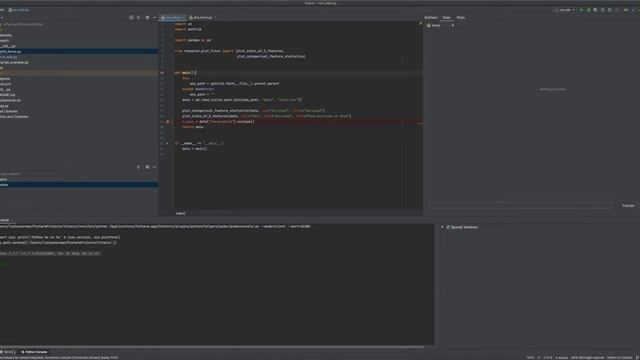Click the Python interpreter entry in status bar
The image size is (640, 360).
point(619,358)
